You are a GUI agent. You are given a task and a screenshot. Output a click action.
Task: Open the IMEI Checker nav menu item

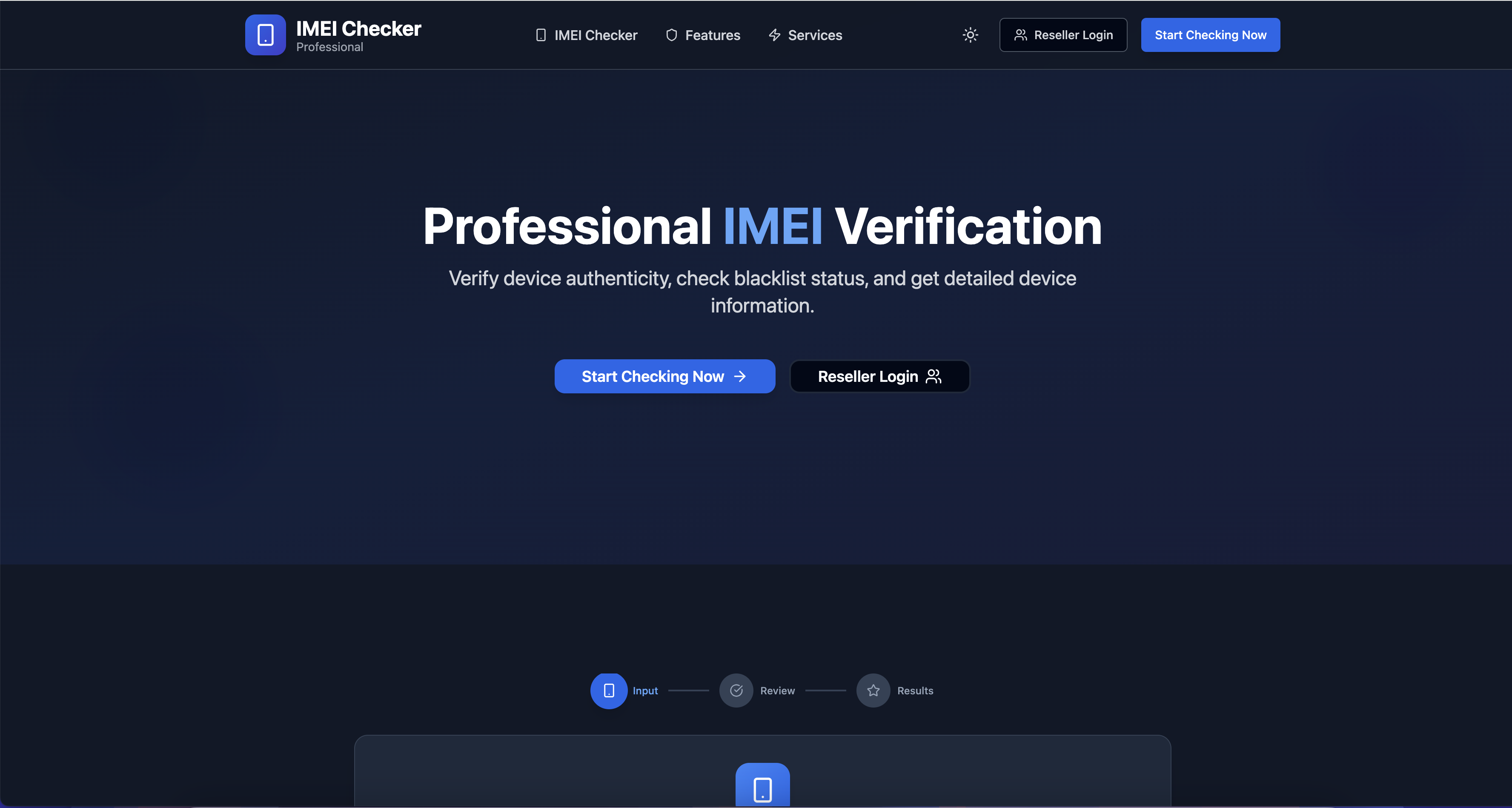[x=595, y=35]
